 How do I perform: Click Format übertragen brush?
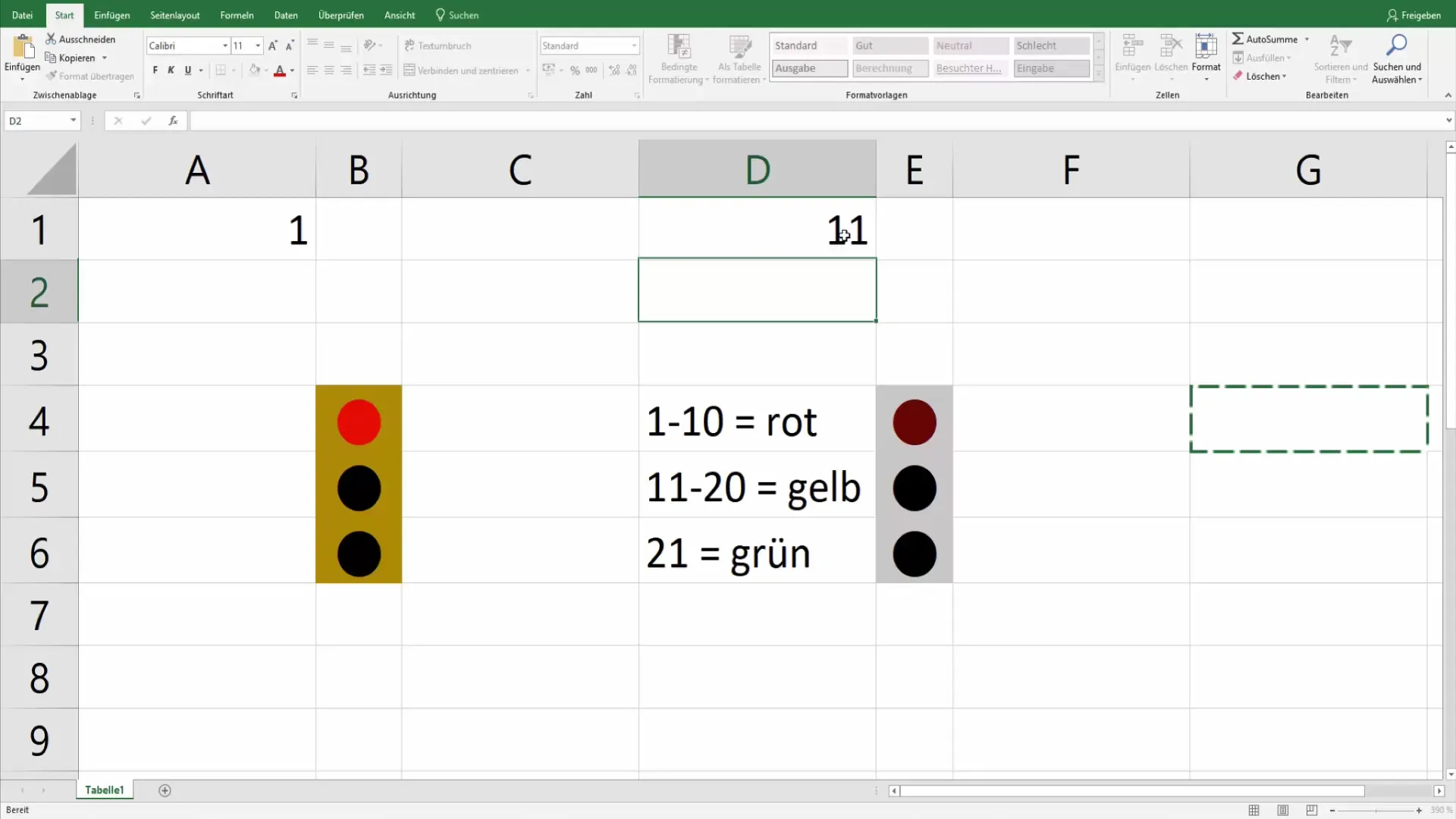[51, 76]
